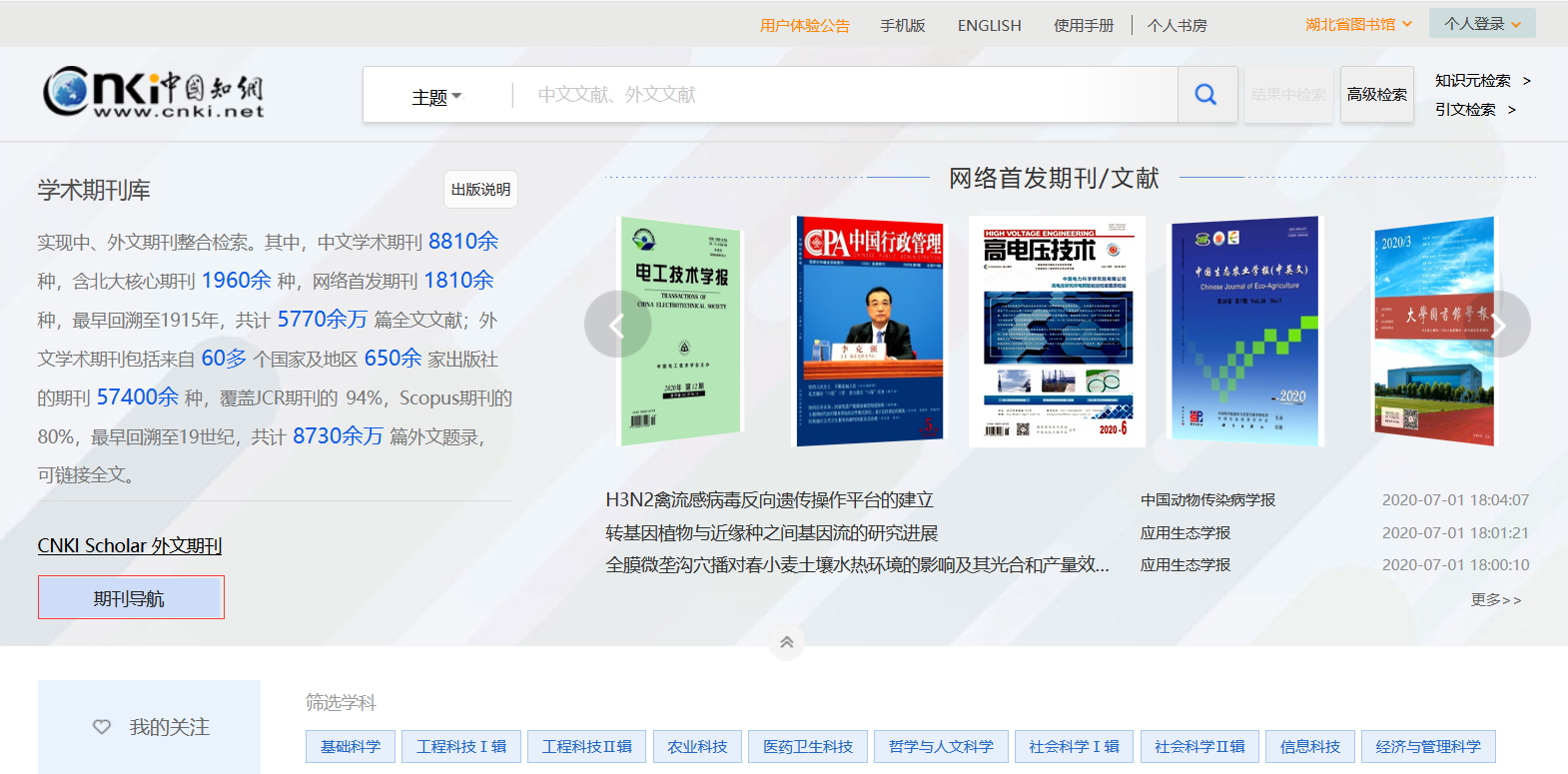Open 我的关注 panel
Screen dimensions: 1568x774
click(150, 727)
